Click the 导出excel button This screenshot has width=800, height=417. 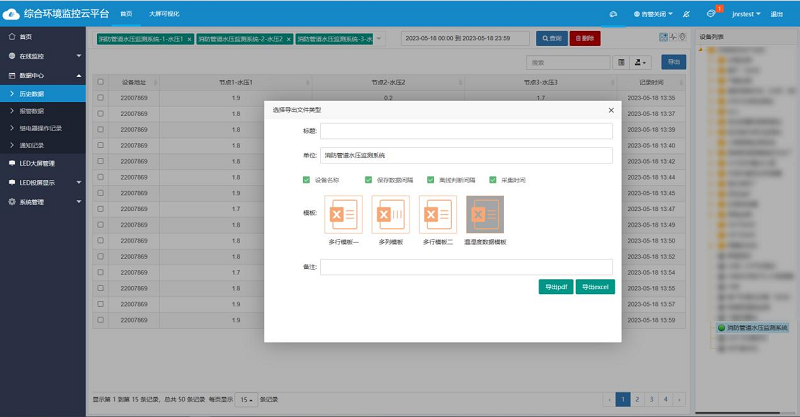595,287
